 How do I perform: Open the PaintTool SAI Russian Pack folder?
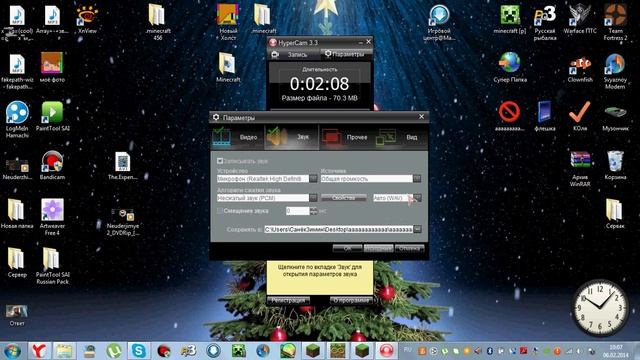[x=52, y=266]
